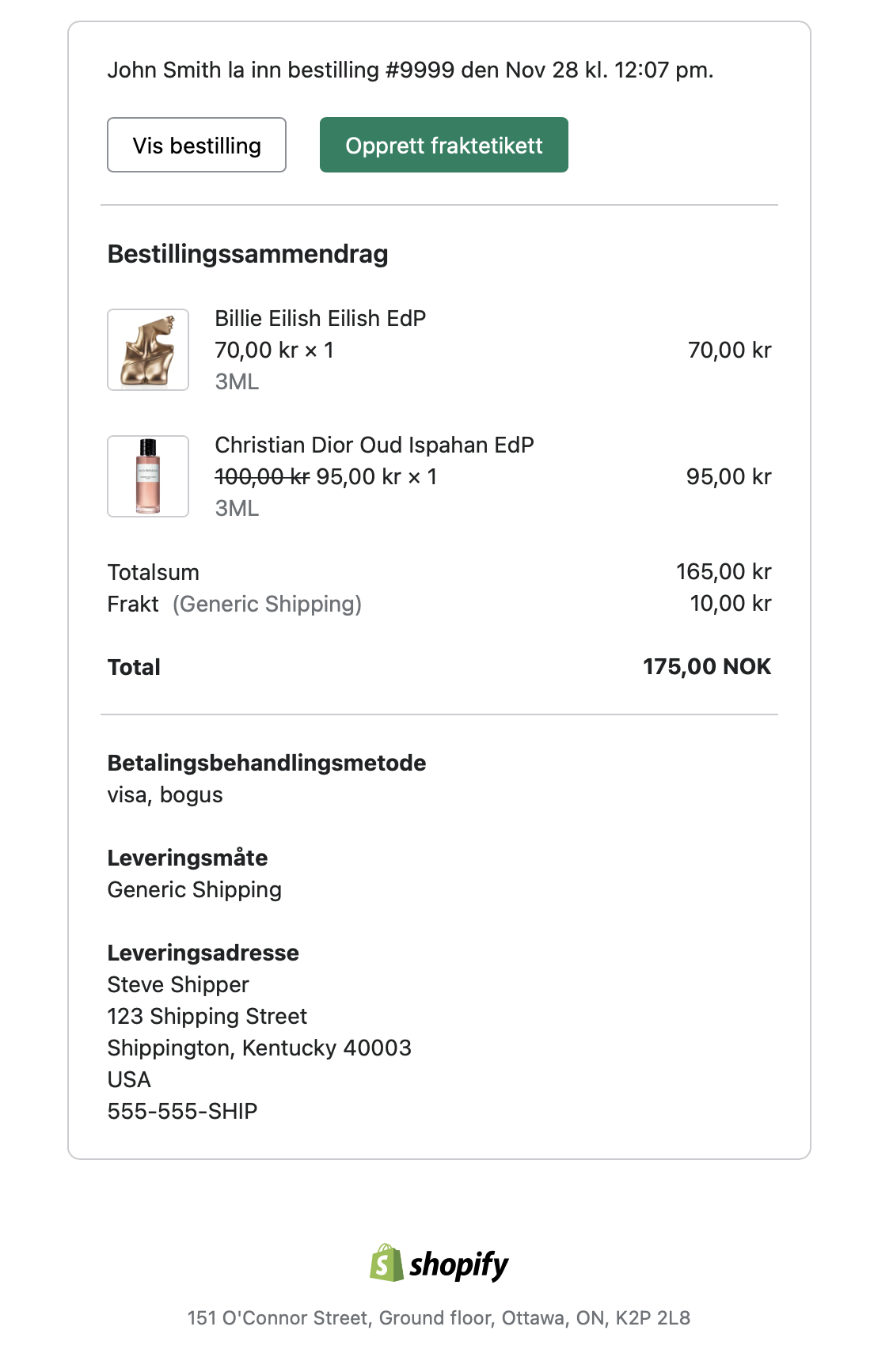Click the Leveringsmåte heading
Image resolution: width=874 pixels, height=1372 pixels.
click(188, 858)
